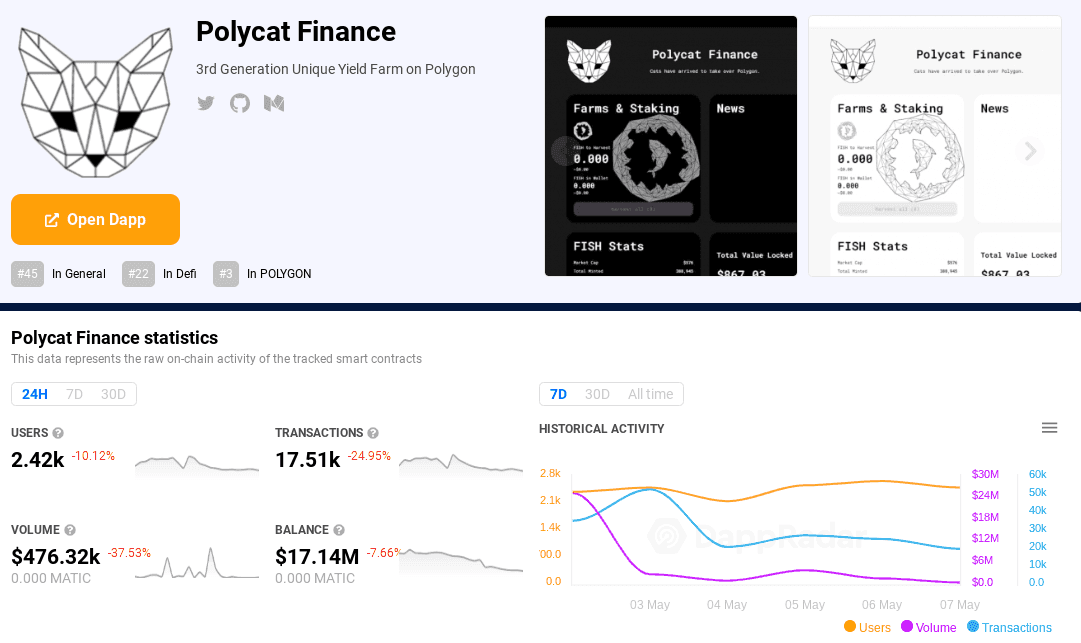Viewport: 1081px width, 643px height.
Task: Toggle Volume series in chart legend
Action: [928, 627]
